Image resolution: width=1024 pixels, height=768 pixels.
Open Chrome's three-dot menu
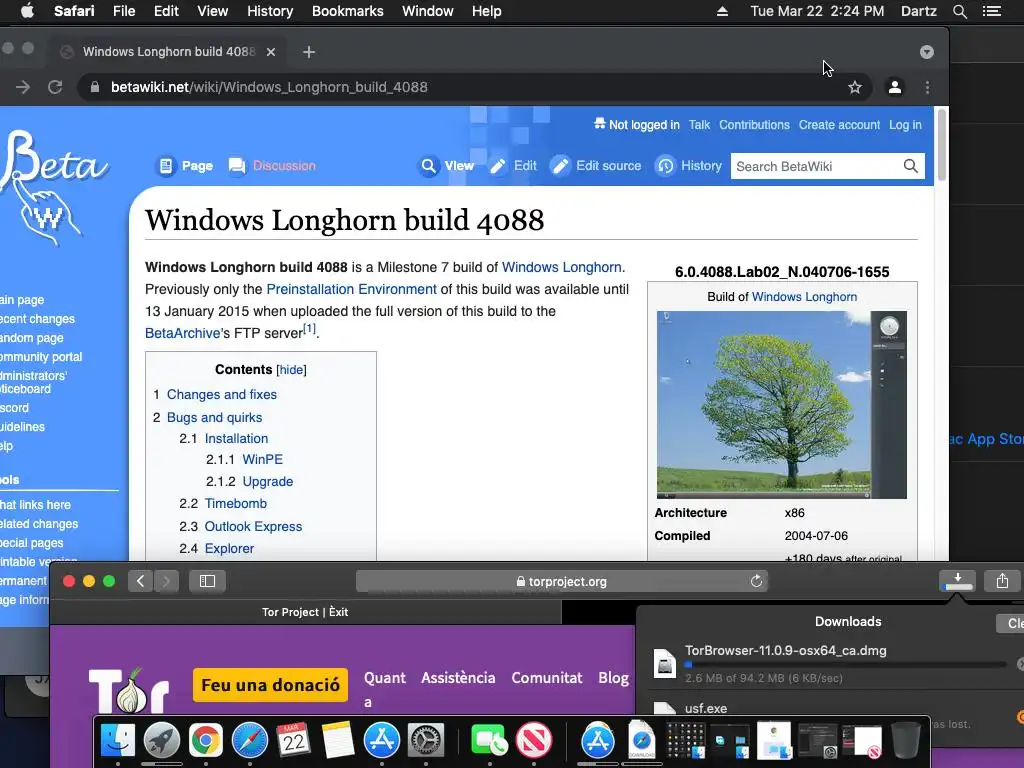point(927,87)
